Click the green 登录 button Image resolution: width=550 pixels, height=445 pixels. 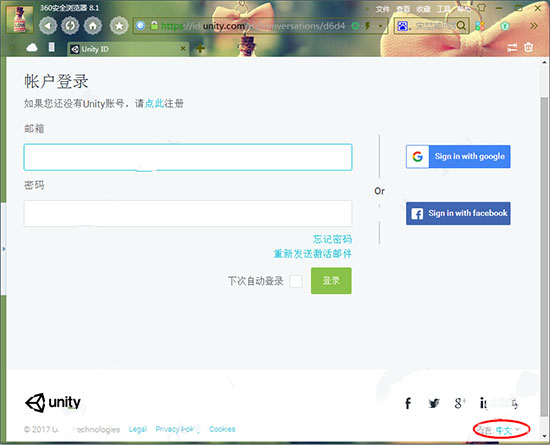point(331,281)
